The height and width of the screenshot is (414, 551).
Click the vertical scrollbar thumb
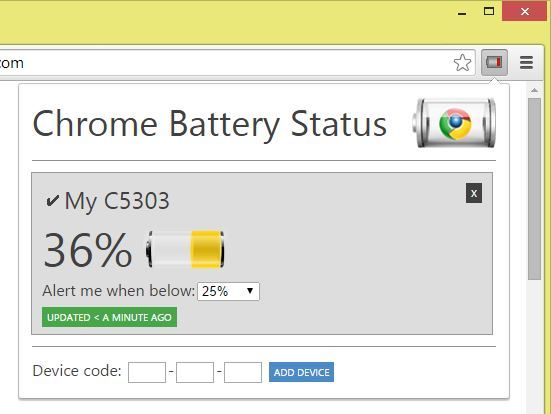coord(534,189)
